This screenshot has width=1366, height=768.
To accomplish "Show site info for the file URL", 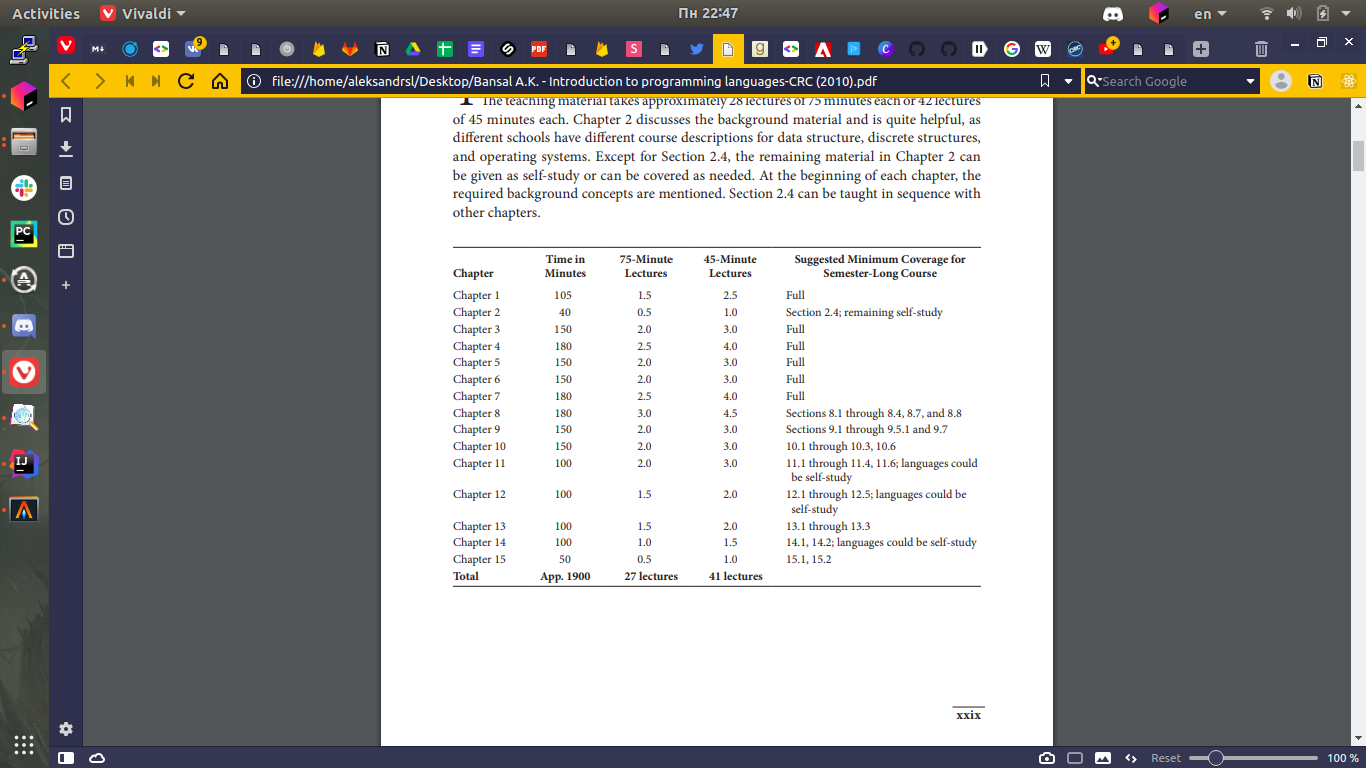I will coord(254,81).
